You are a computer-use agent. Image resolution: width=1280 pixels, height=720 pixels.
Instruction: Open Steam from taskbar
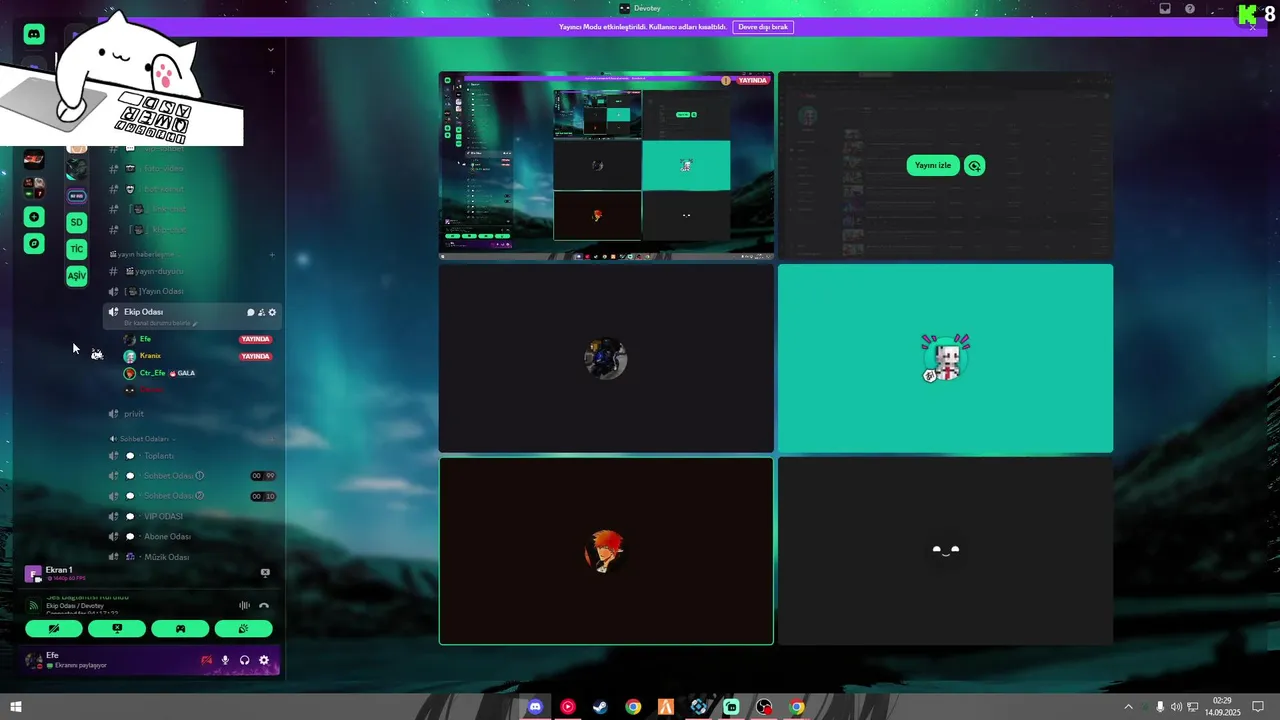click(x=600, y=707)
